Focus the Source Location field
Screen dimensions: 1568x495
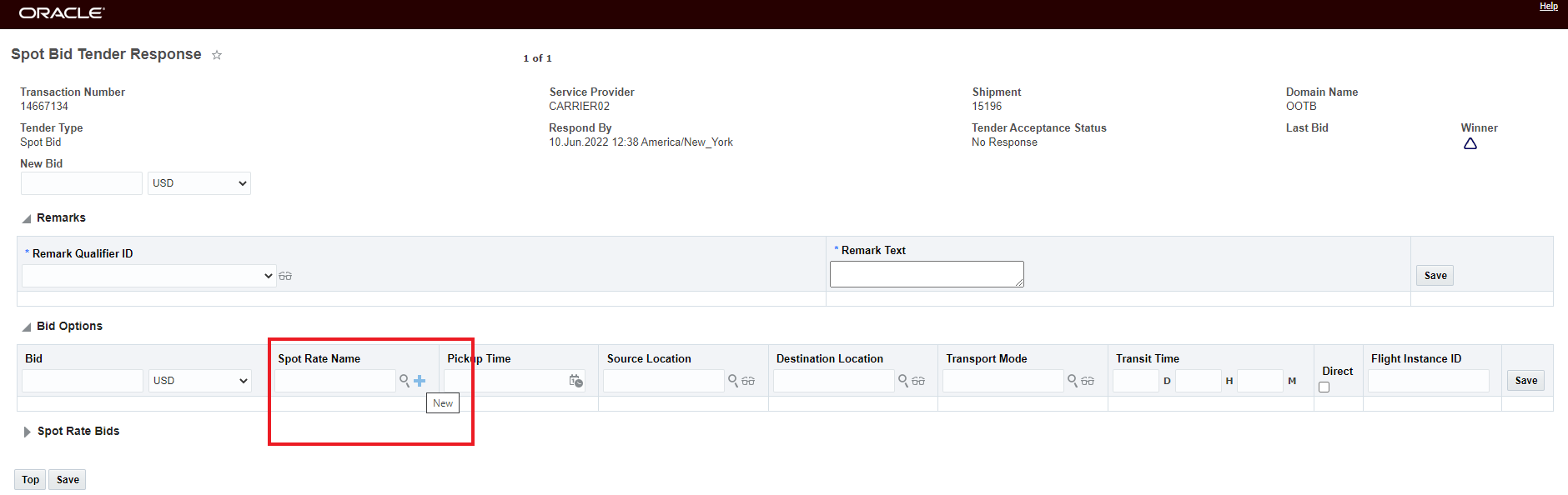click(664, 381)
